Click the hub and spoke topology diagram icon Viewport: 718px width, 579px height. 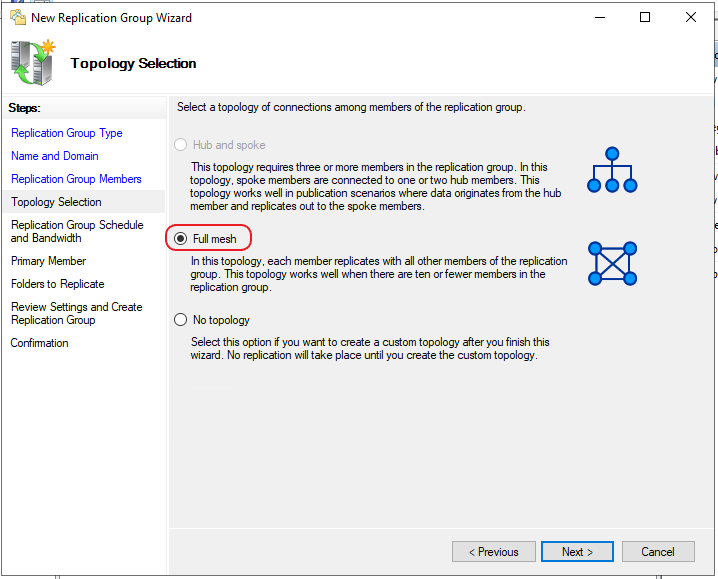click(x=612, y=170)
